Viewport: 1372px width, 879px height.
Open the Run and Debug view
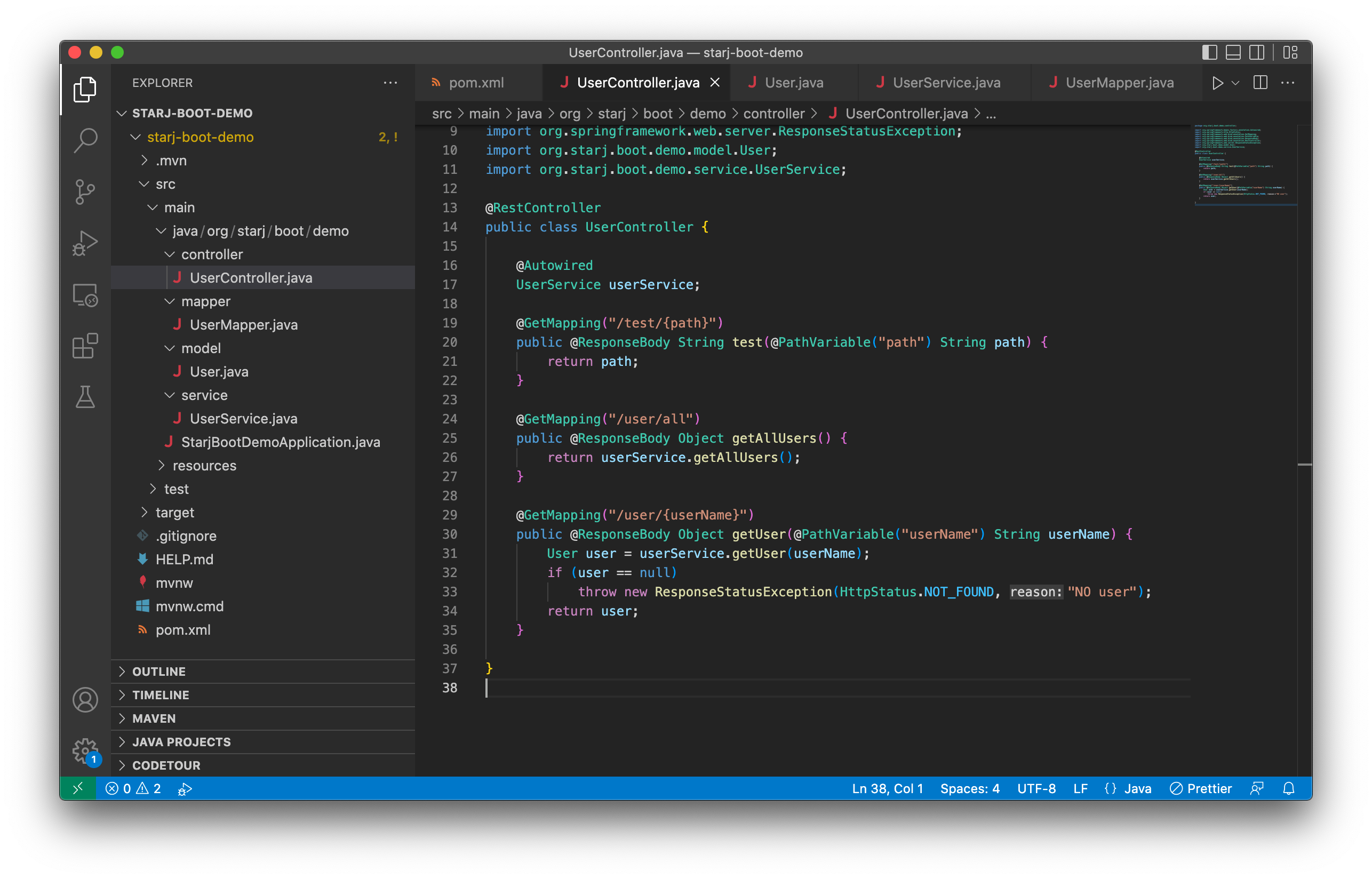point(85,243)
